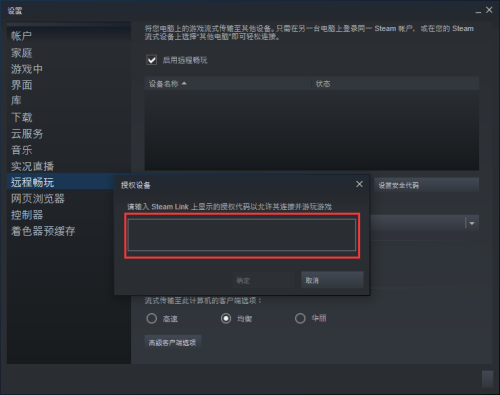
Task: Click 取消 in the 授权设备 dialog
Action: [332, 280]
